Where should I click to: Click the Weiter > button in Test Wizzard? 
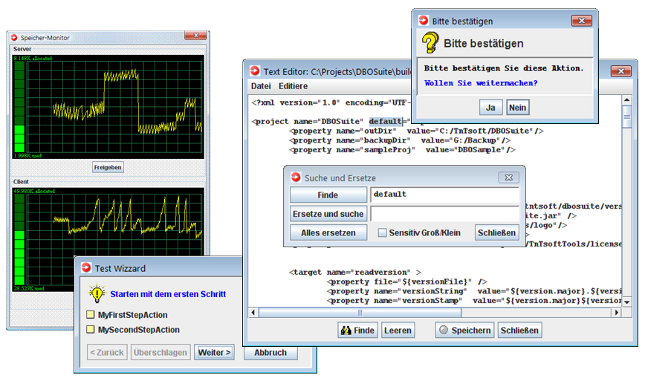(x=214, y=352)
